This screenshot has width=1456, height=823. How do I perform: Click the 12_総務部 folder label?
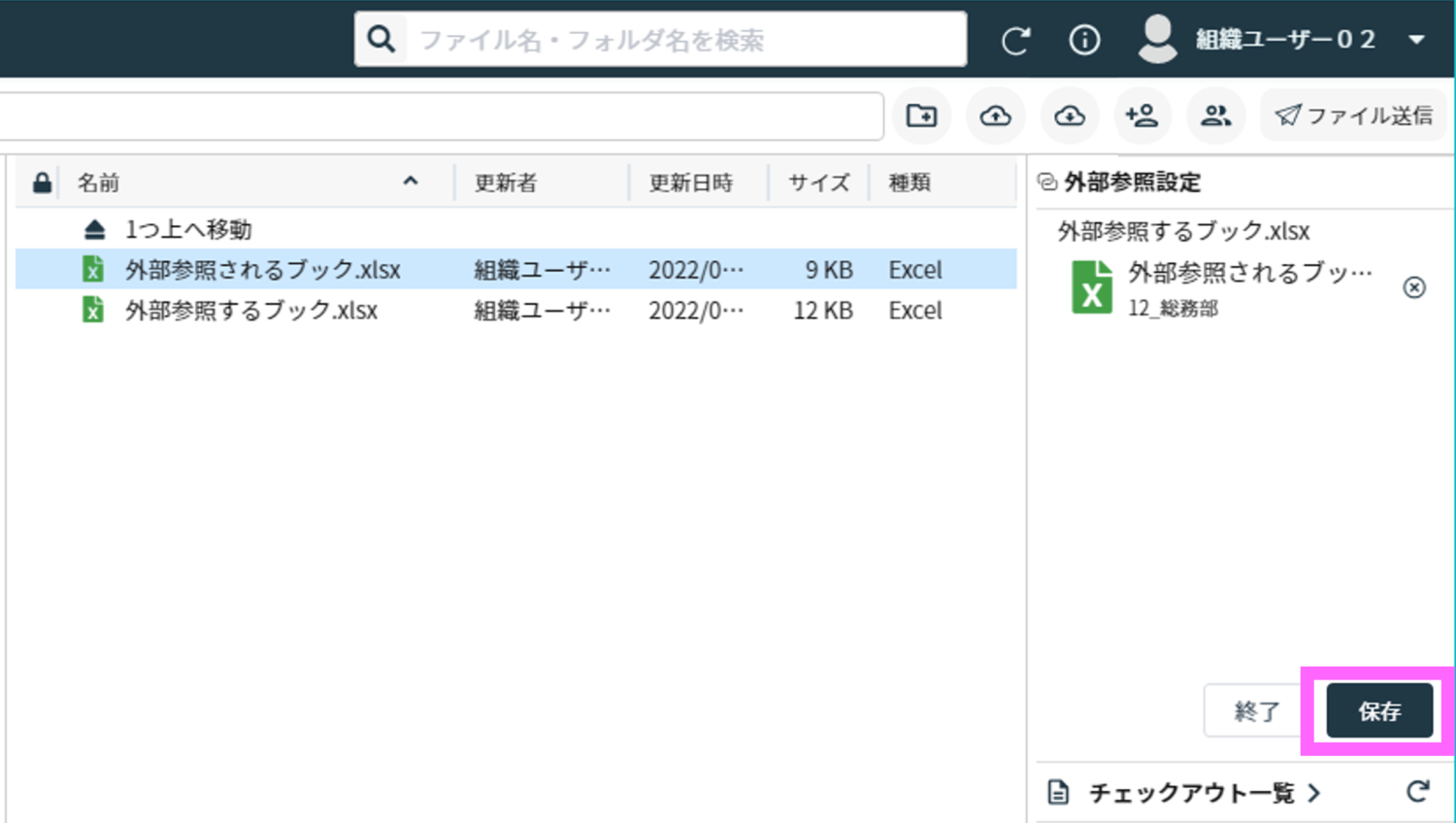(1173, 309)
